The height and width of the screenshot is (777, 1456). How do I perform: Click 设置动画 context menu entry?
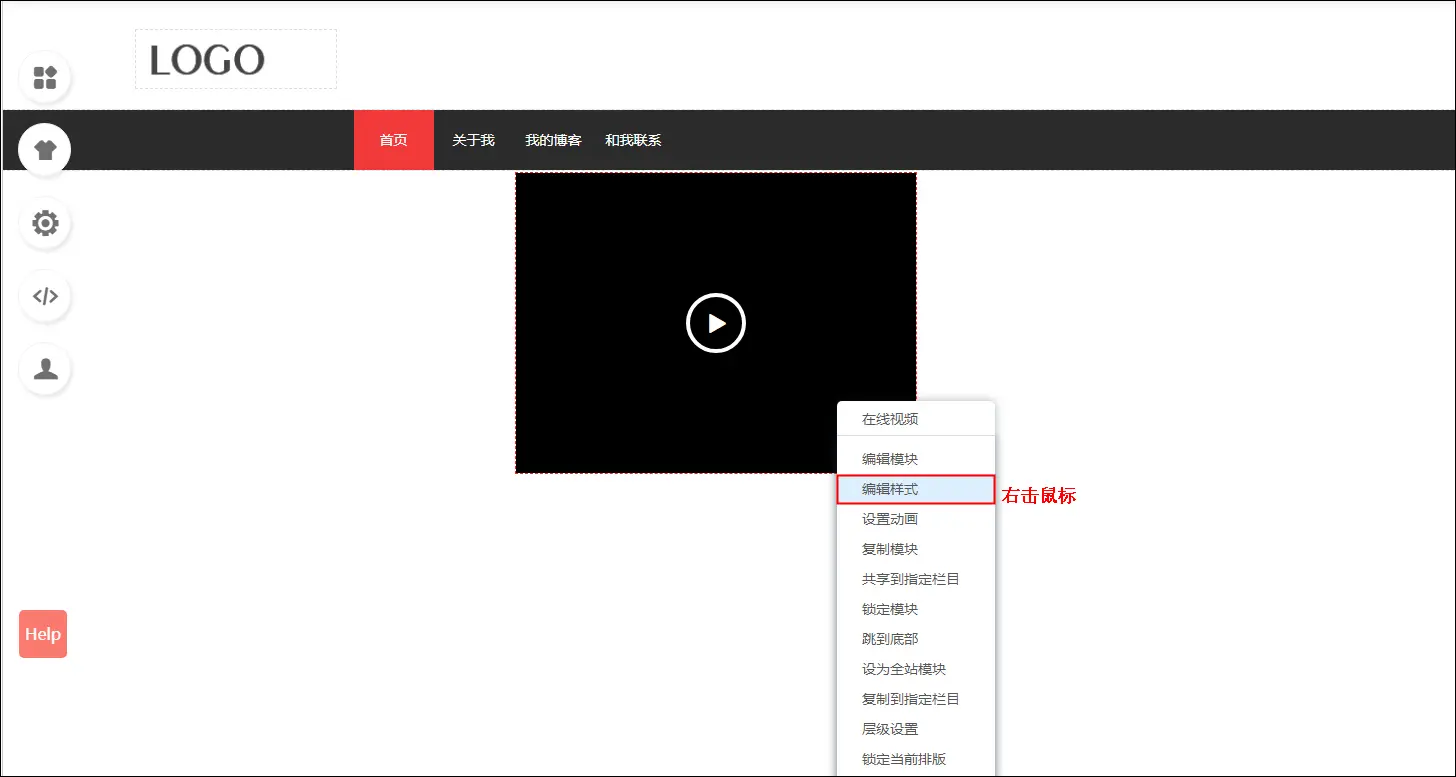click(x=890, y=519)
